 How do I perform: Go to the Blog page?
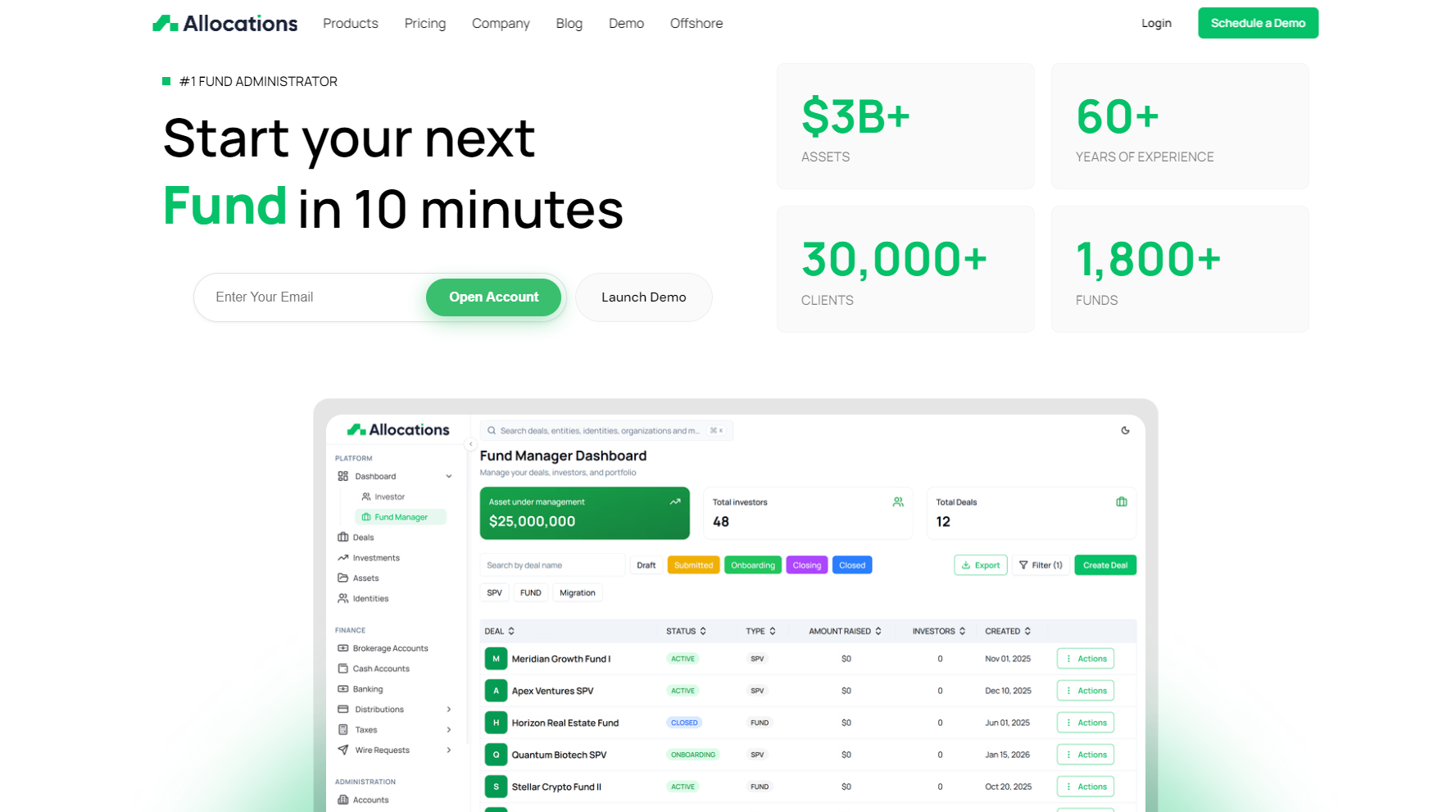(569, 23)
